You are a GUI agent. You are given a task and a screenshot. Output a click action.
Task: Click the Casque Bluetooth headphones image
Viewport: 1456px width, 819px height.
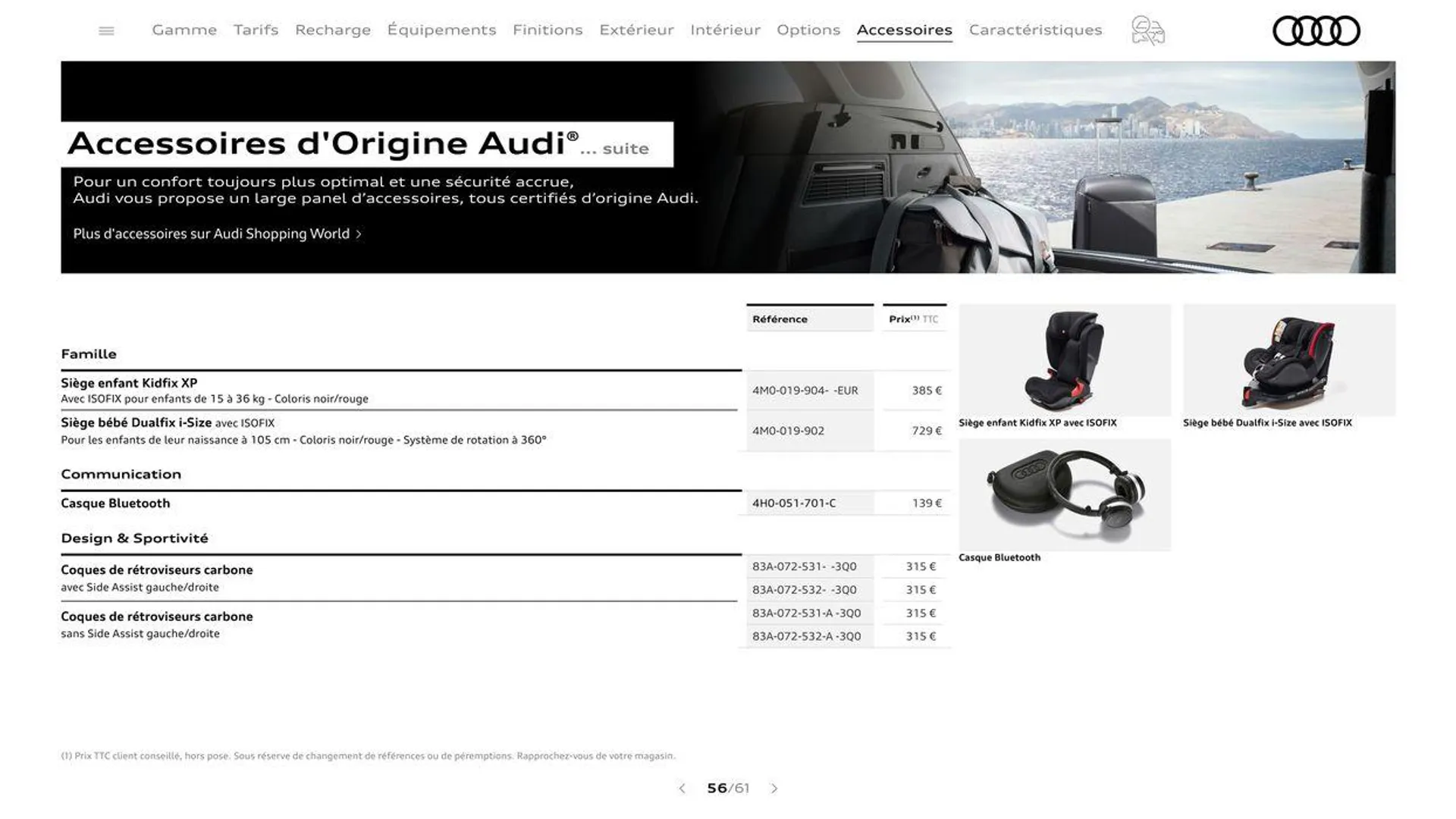1065,494
